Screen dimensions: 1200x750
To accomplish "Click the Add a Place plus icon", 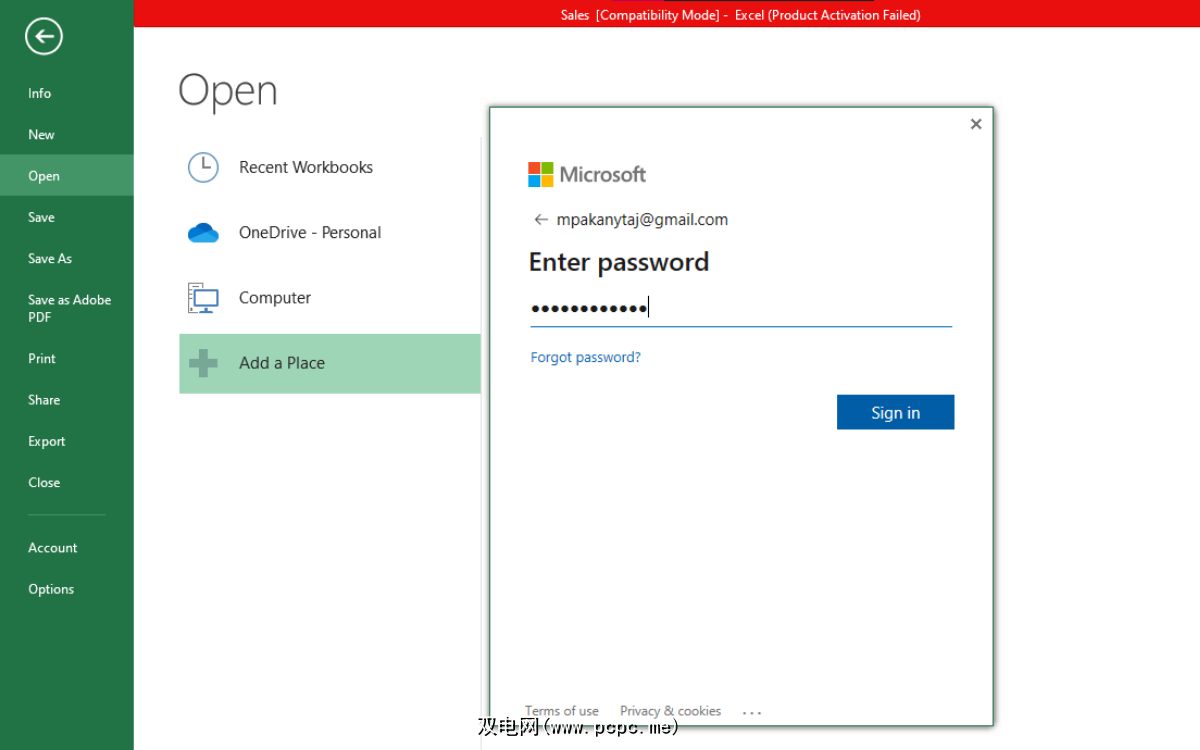I will coord(203,363).
